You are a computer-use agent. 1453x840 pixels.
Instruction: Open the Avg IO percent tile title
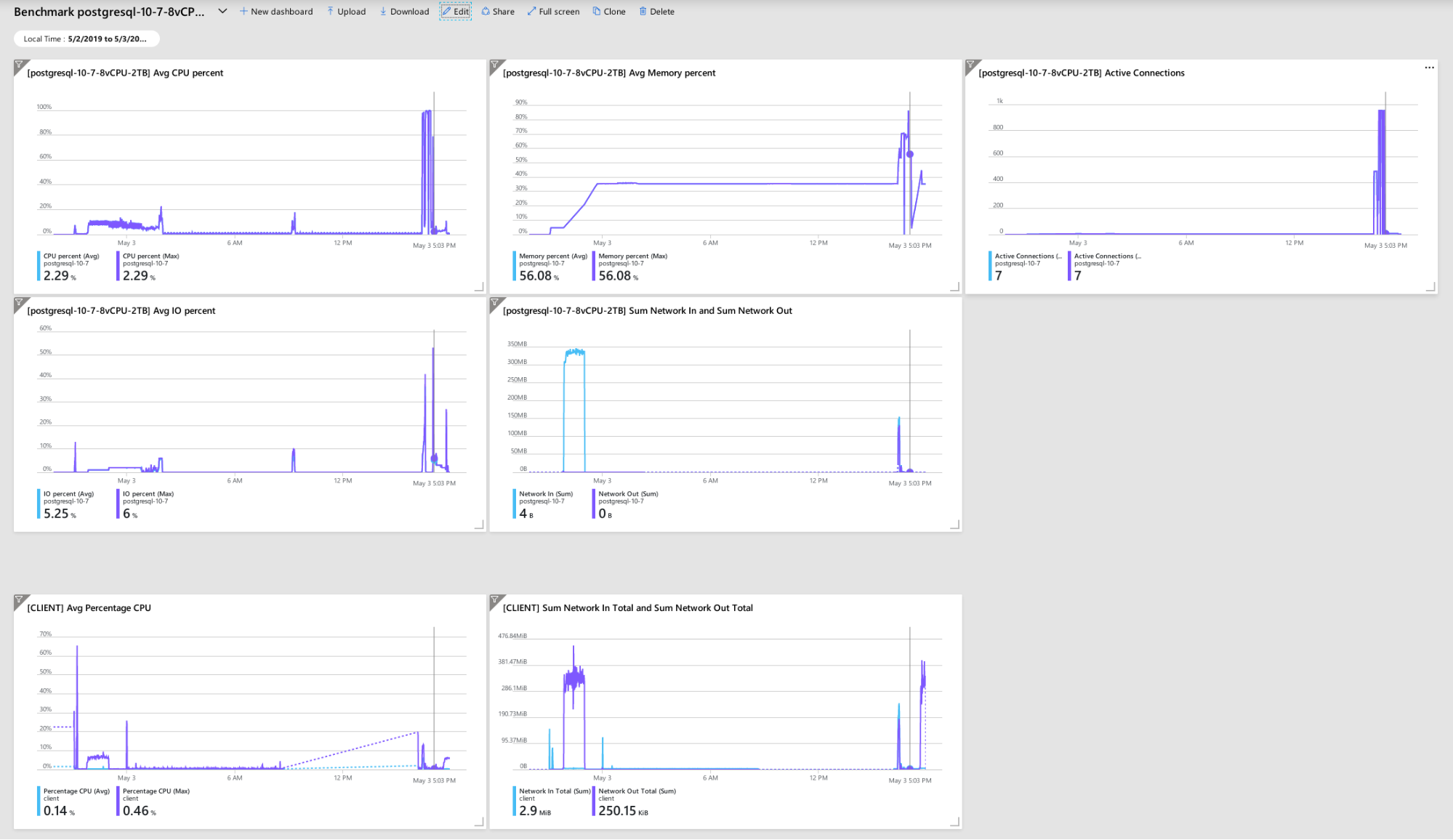point(121,310)
